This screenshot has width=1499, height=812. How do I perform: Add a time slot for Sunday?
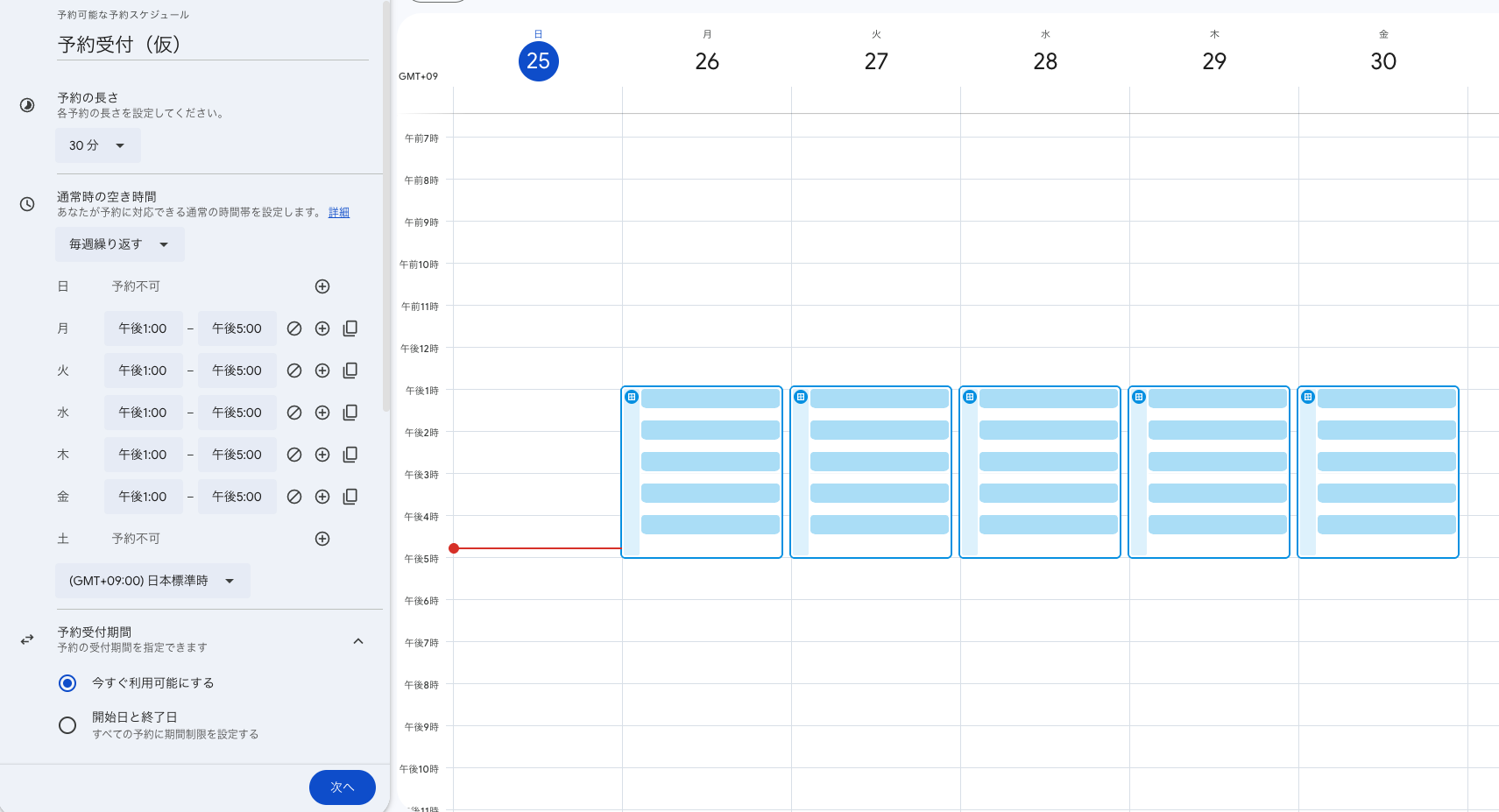pos(322,286)
